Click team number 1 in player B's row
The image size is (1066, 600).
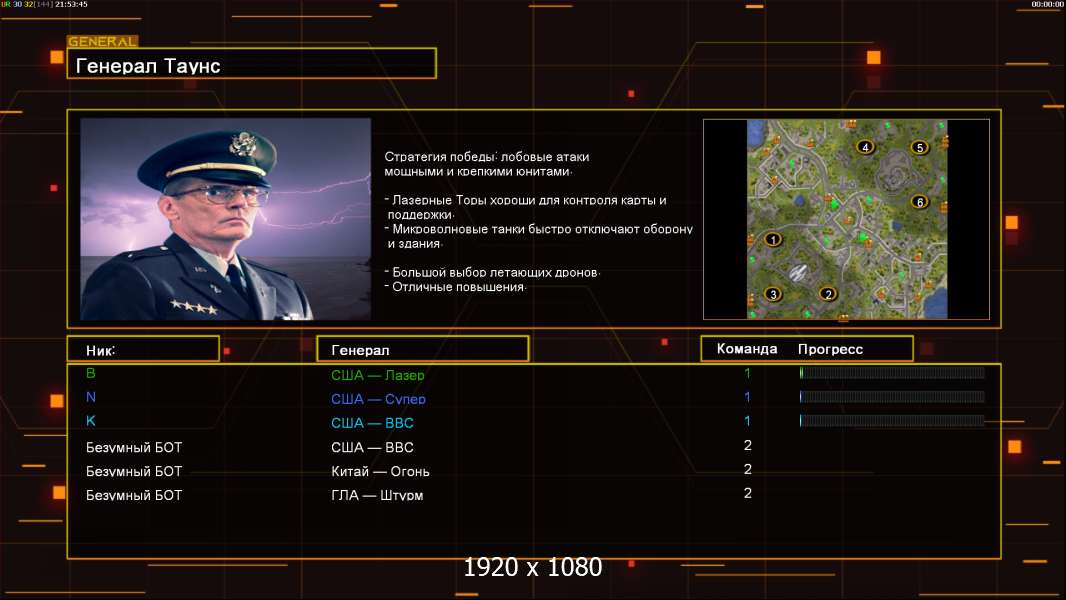coord(747,373)
